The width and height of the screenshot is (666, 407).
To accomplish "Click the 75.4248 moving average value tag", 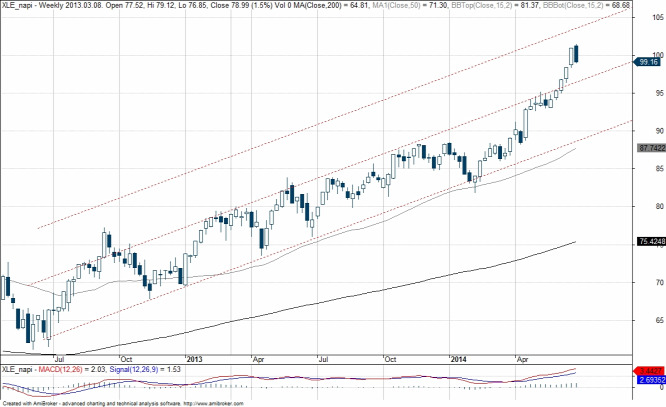I will (x=652, y=242).
